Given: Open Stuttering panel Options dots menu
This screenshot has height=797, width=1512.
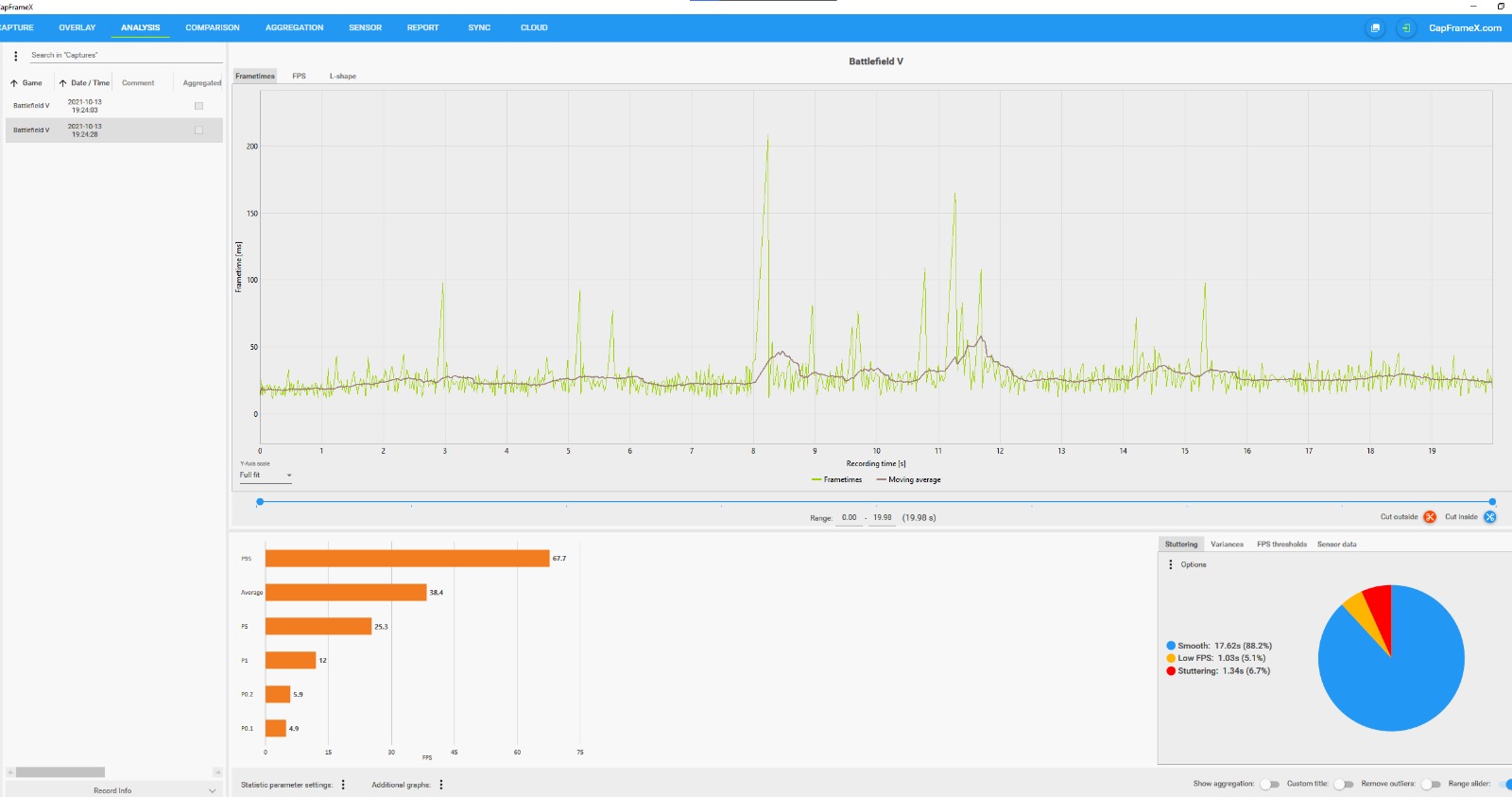Looking at the screenshot, I should tap(1171, 564).
